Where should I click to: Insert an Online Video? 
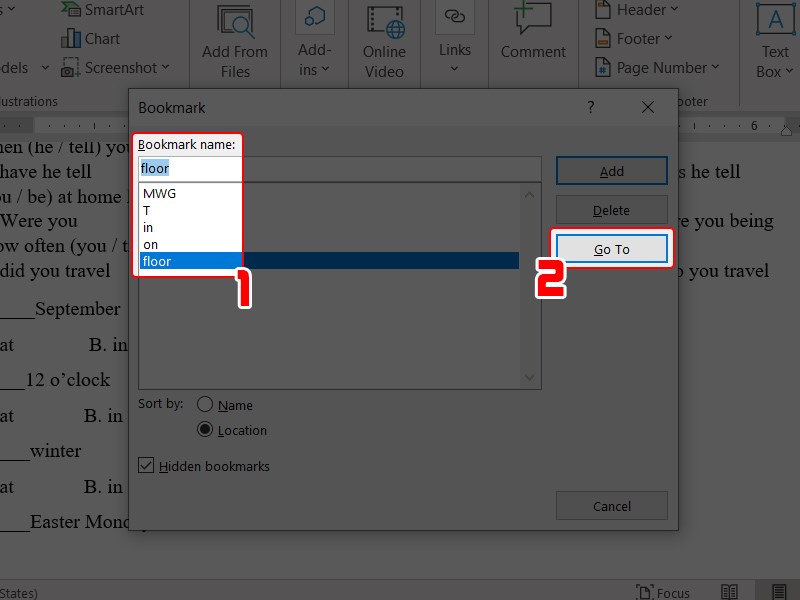tap(384, 41)
